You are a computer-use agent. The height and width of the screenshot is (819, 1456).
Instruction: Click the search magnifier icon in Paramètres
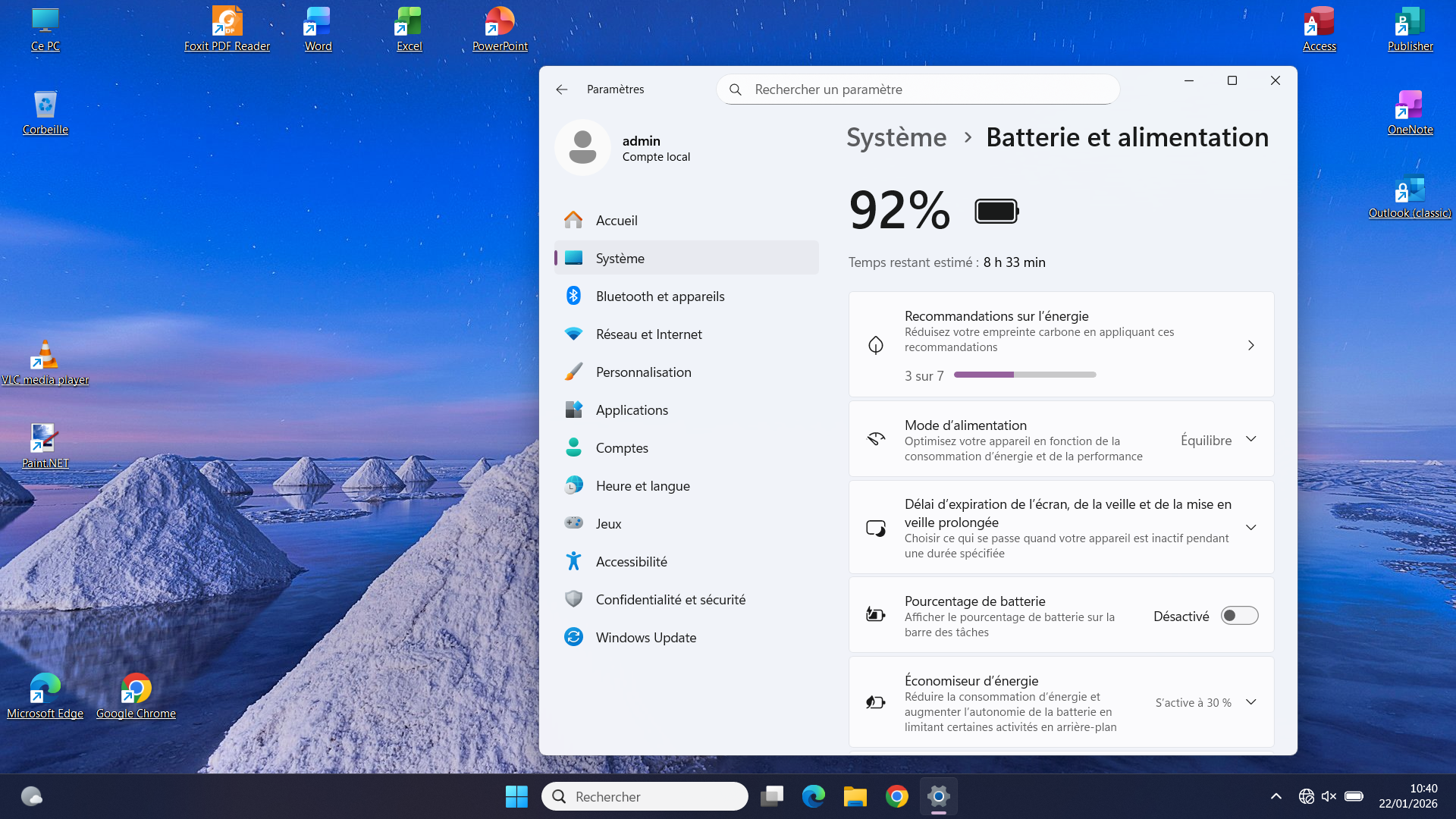(735, 89)
